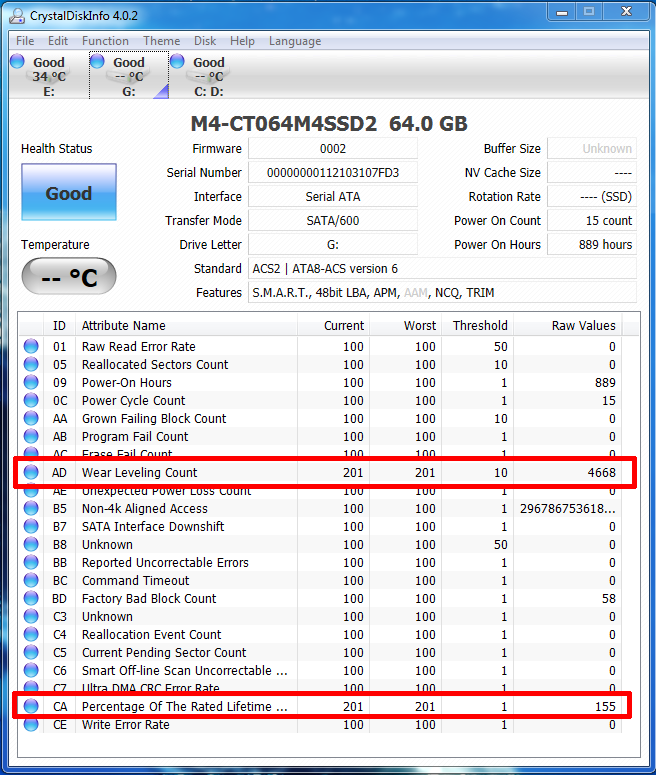This screenshot has width=656, height=775.
Task: Click status icon for Reallocation Event Count
Action: pyautogui.click(x=31, y=634)
